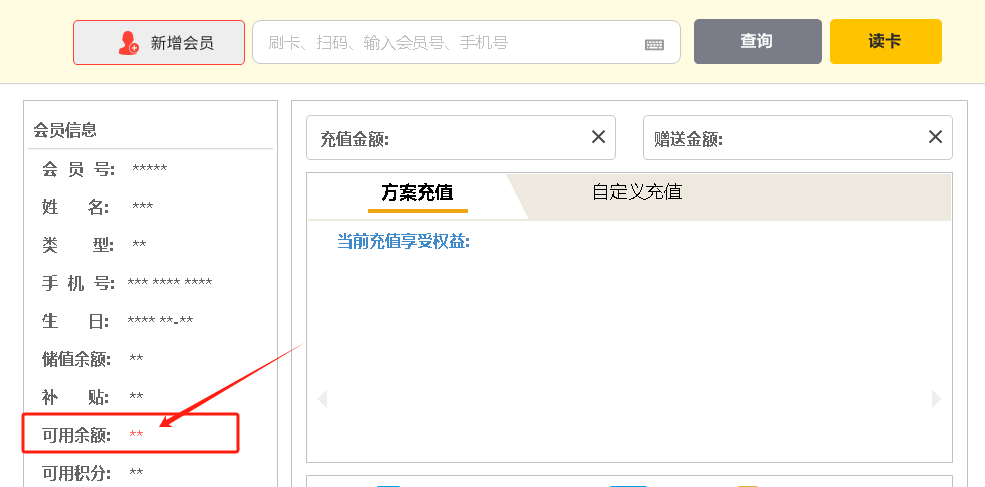
Task: Click the 手机号 phone number value
Action: click(x=169, y=283)
